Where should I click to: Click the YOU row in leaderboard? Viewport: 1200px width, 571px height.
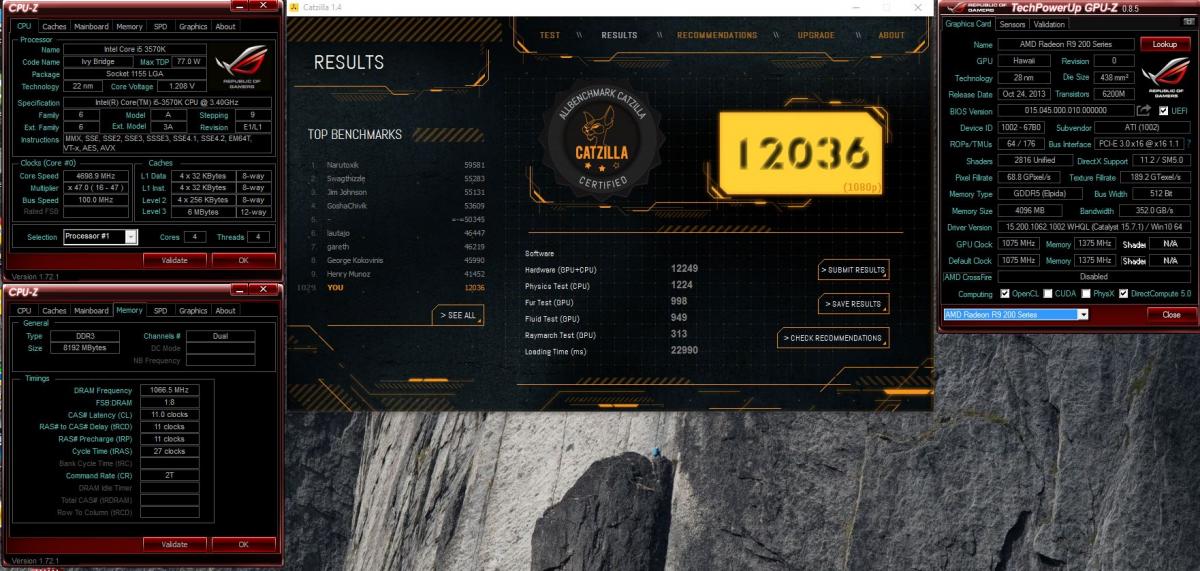pyautogui.click(x=392, y=288)
